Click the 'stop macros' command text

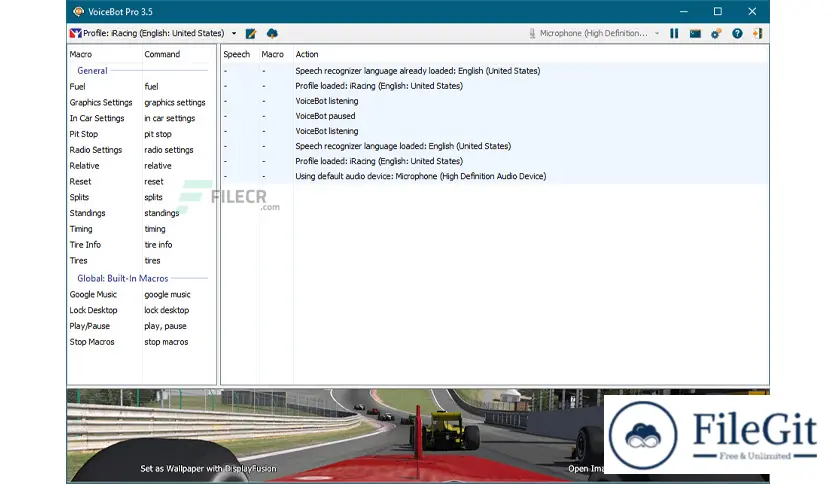pyautogui.click(x=166, y=342)
